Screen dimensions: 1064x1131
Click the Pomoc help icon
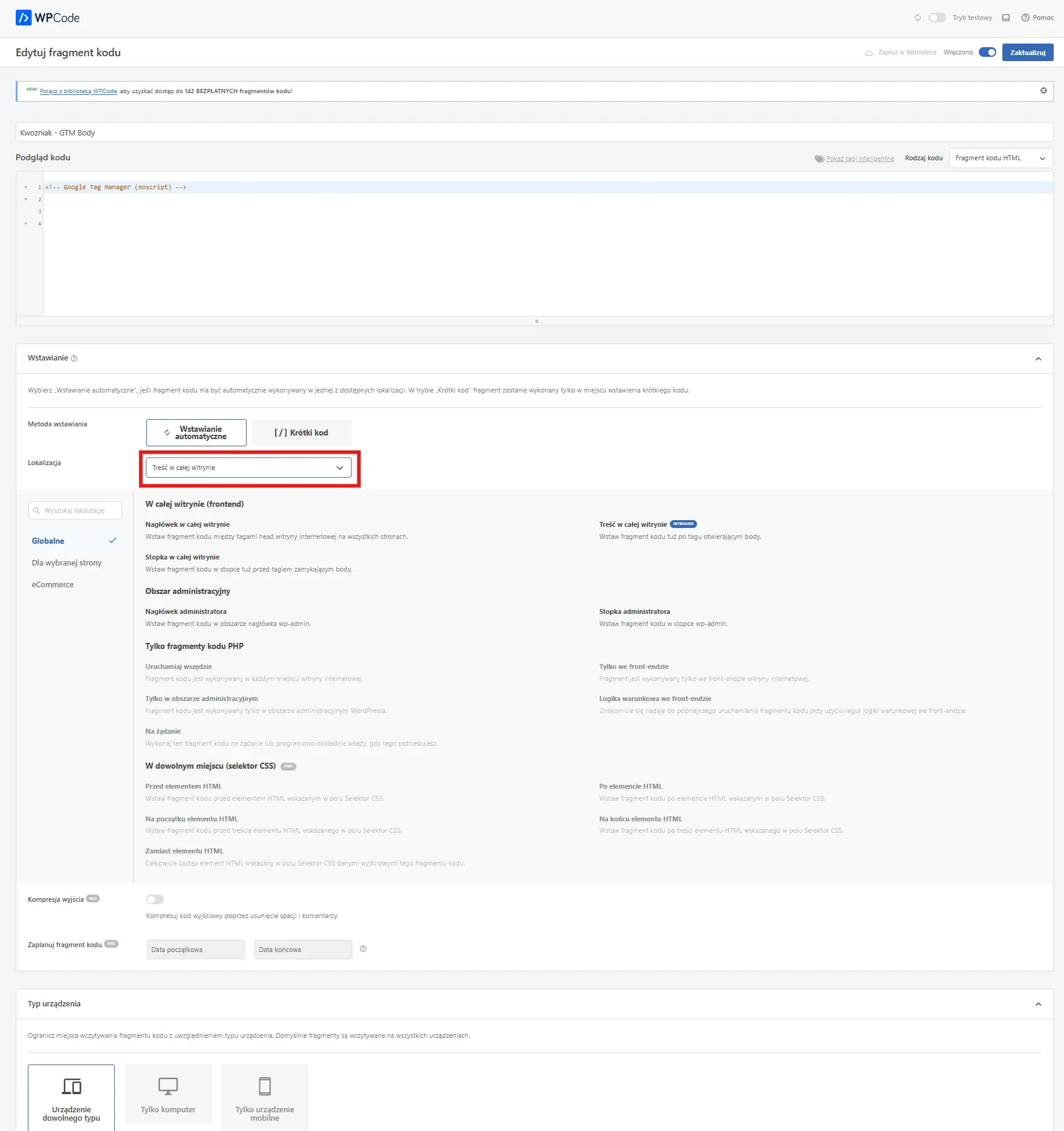tap(1025, 18)
